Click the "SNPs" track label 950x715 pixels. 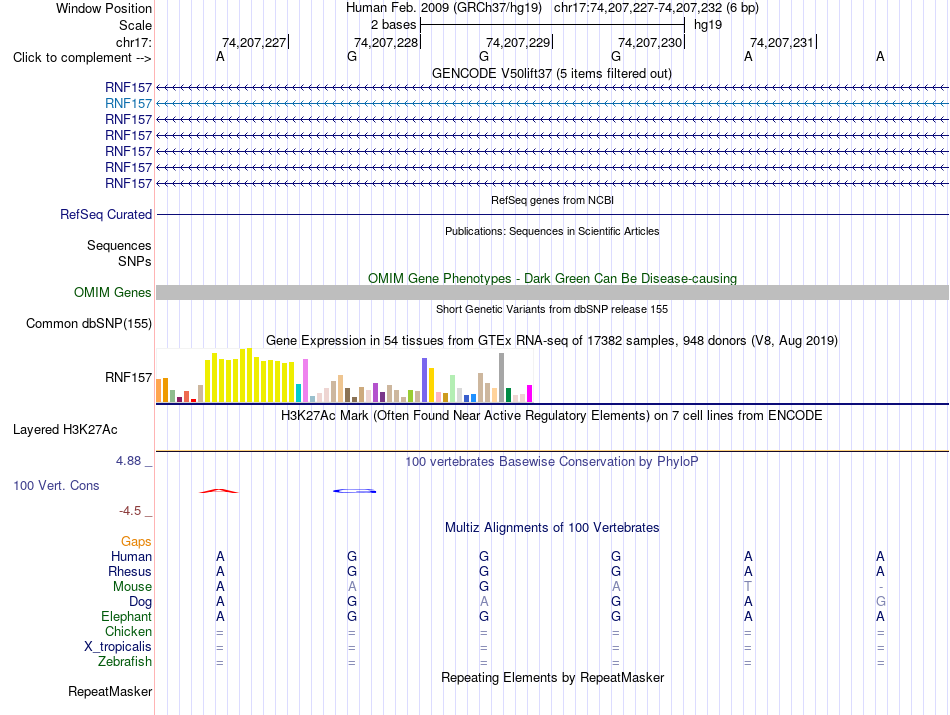135,261
